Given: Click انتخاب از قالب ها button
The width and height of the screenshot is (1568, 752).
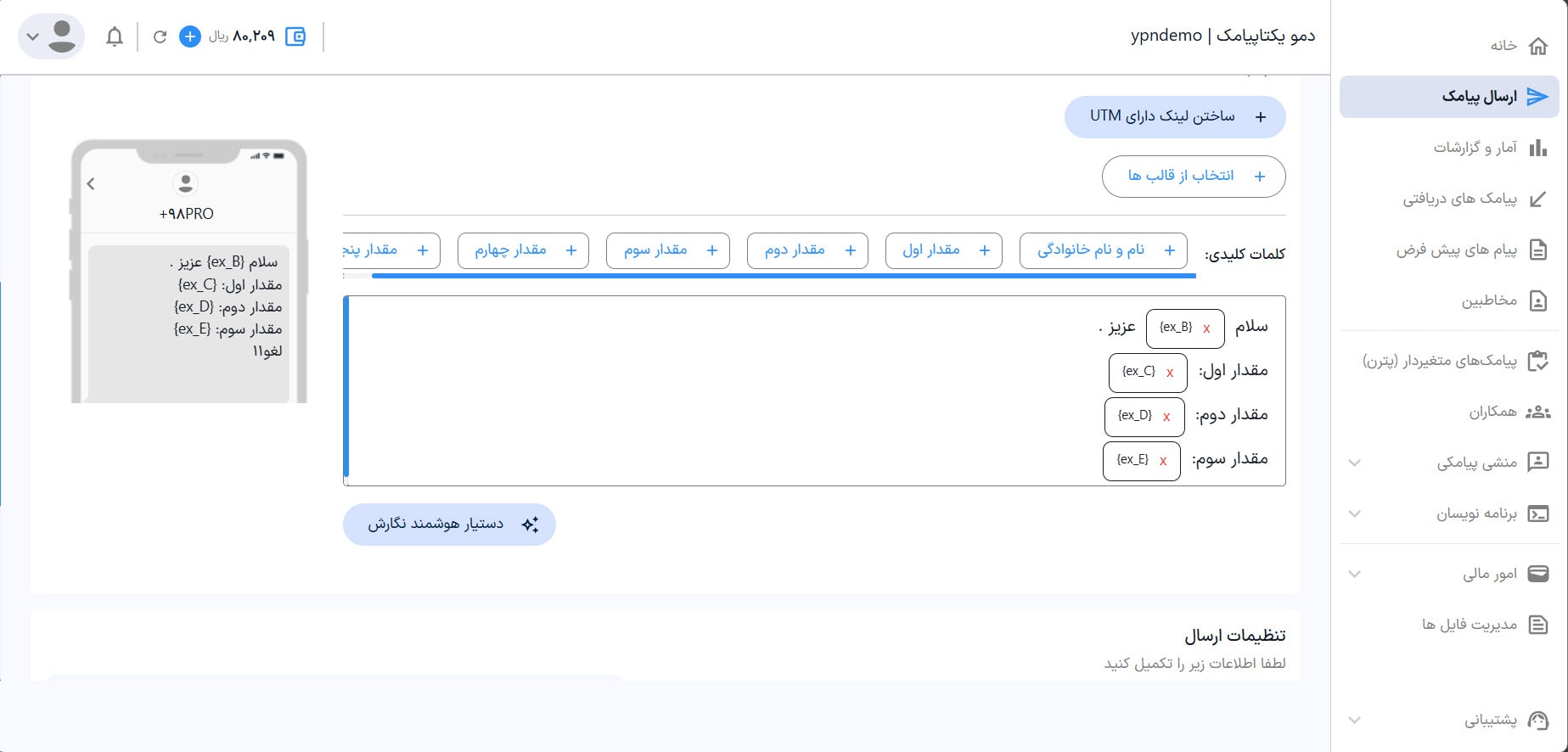Looking at the screenshot, I should [x=1193, y=176].
